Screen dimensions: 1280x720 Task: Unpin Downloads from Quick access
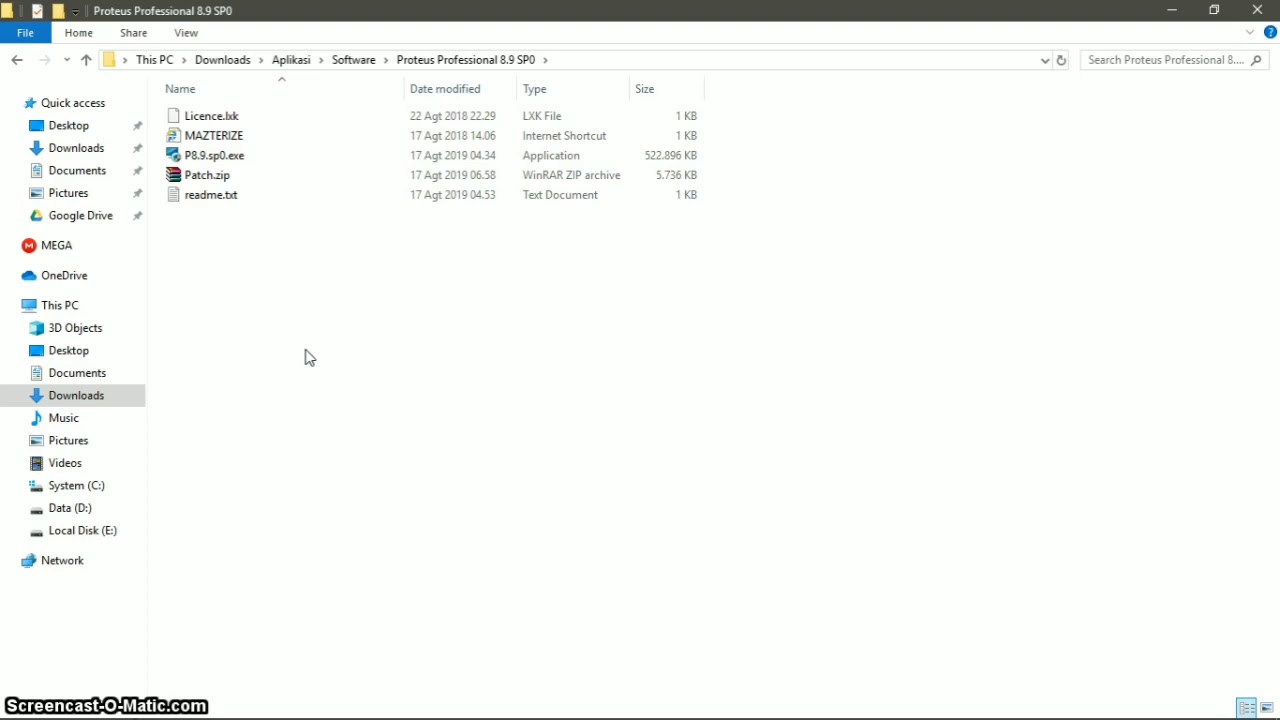coord(138,148)
